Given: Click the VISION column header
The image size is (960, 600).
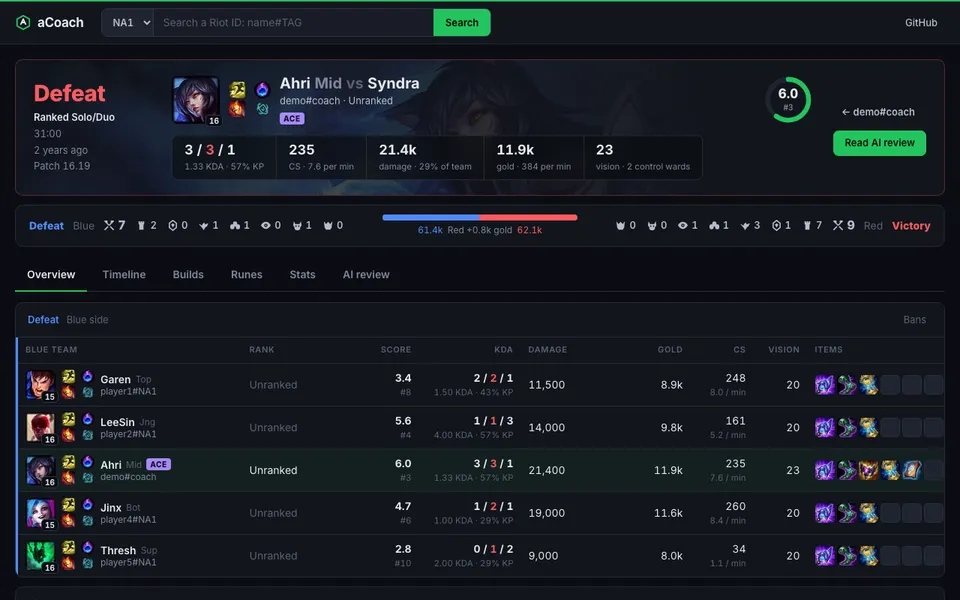Looking at the screenshot, I should [x=784, y=350].
